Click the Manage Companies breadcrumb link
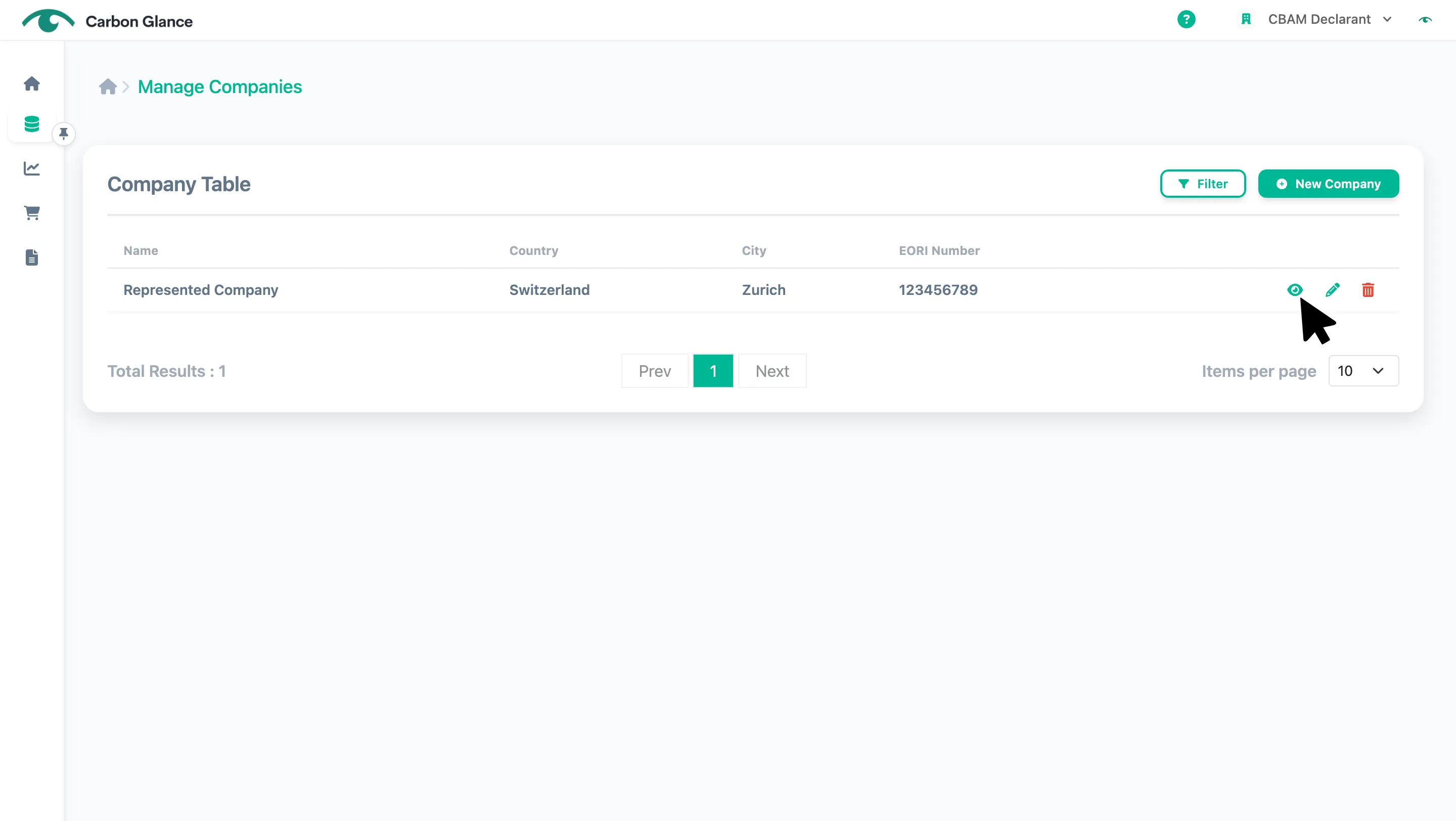 tap(220, 87)
